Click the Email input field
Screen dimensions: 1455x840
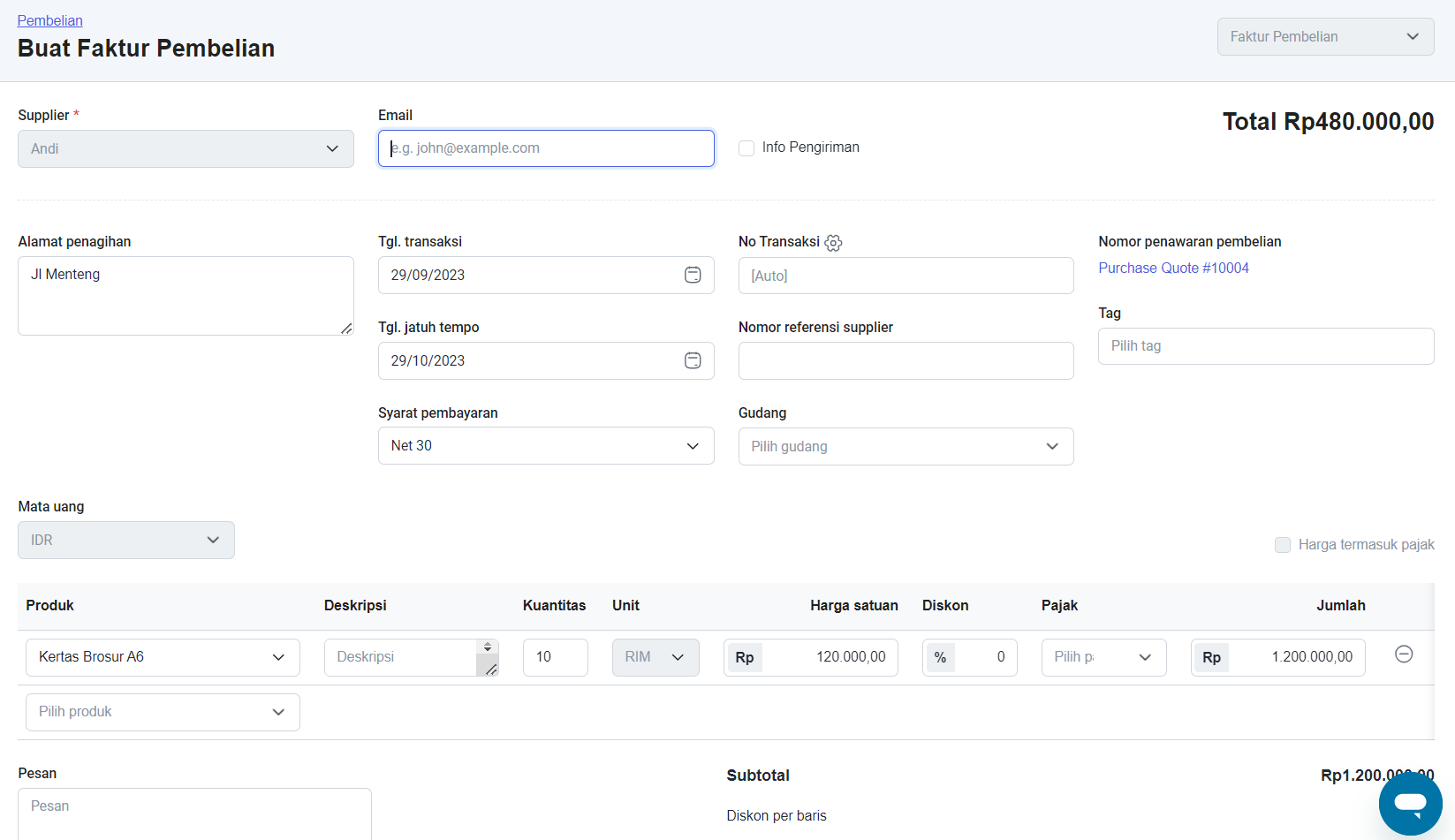point(545,148)
